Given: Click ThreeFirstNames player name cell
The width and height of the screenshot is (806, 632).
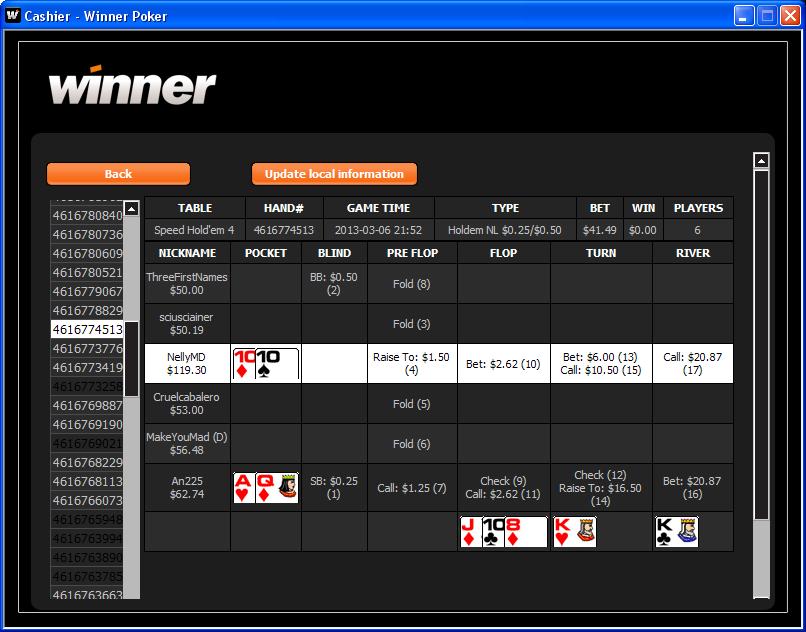Looking at the screenshot, I should 187,284.
